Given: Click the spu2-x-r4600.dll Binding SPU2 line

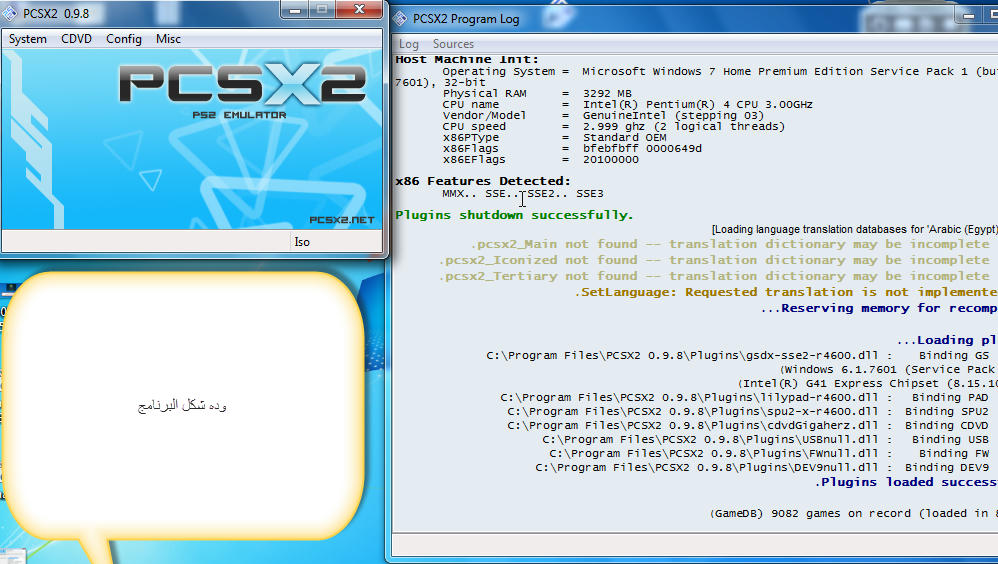Looking at the screenshot, I should (748, 412).
